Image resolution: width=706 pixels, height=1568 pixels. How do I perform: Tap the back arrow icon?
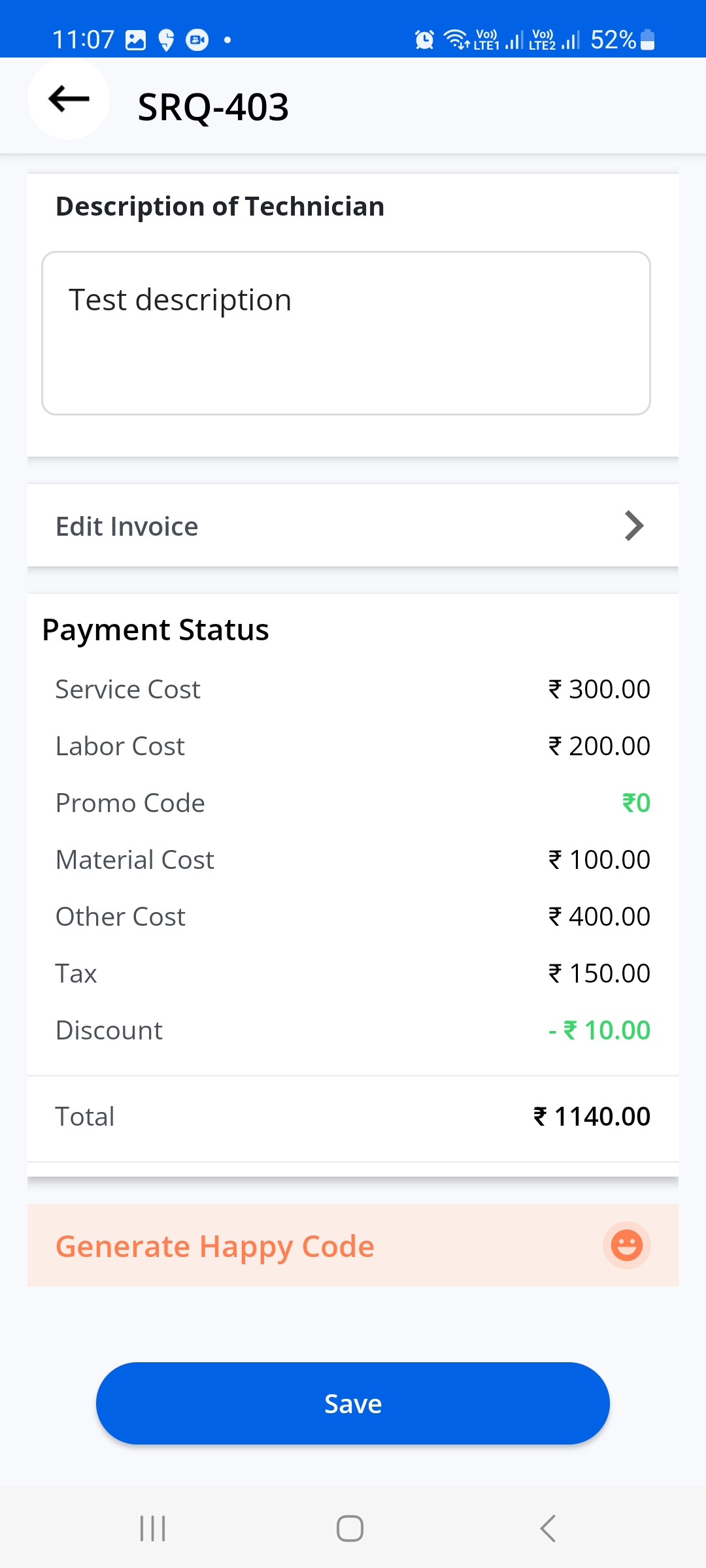[x=69, y=99]
